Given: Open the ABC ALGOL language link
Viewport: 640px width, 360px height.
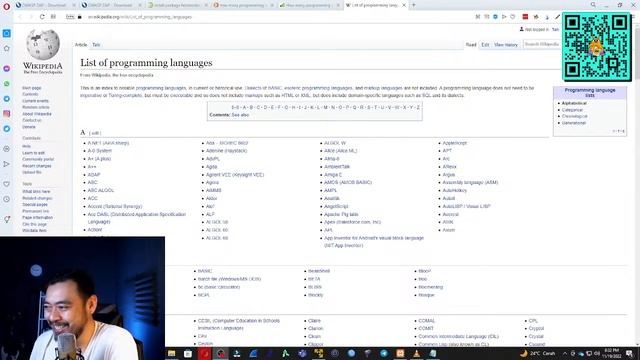Looking at the screenshot, I should (x=101, y=191).
